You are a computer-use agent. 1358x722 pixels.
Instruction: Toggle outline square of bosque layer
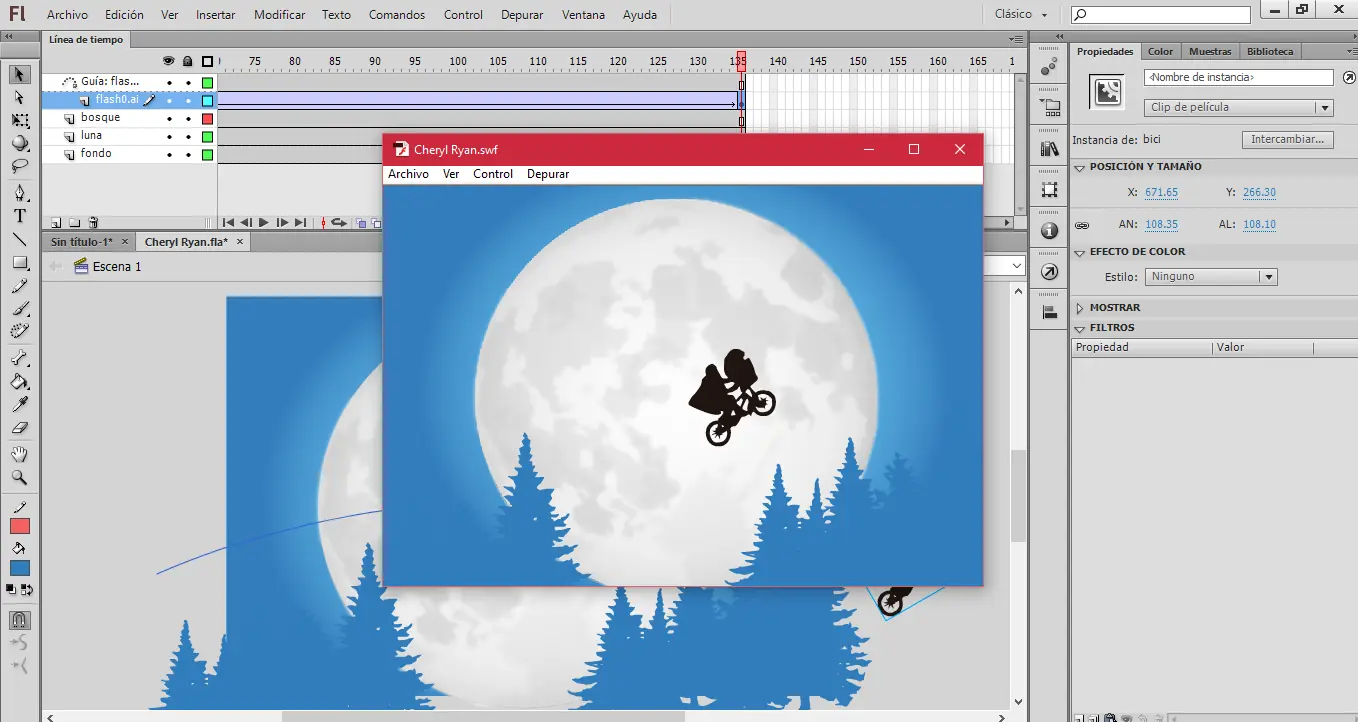click(208, 119)
